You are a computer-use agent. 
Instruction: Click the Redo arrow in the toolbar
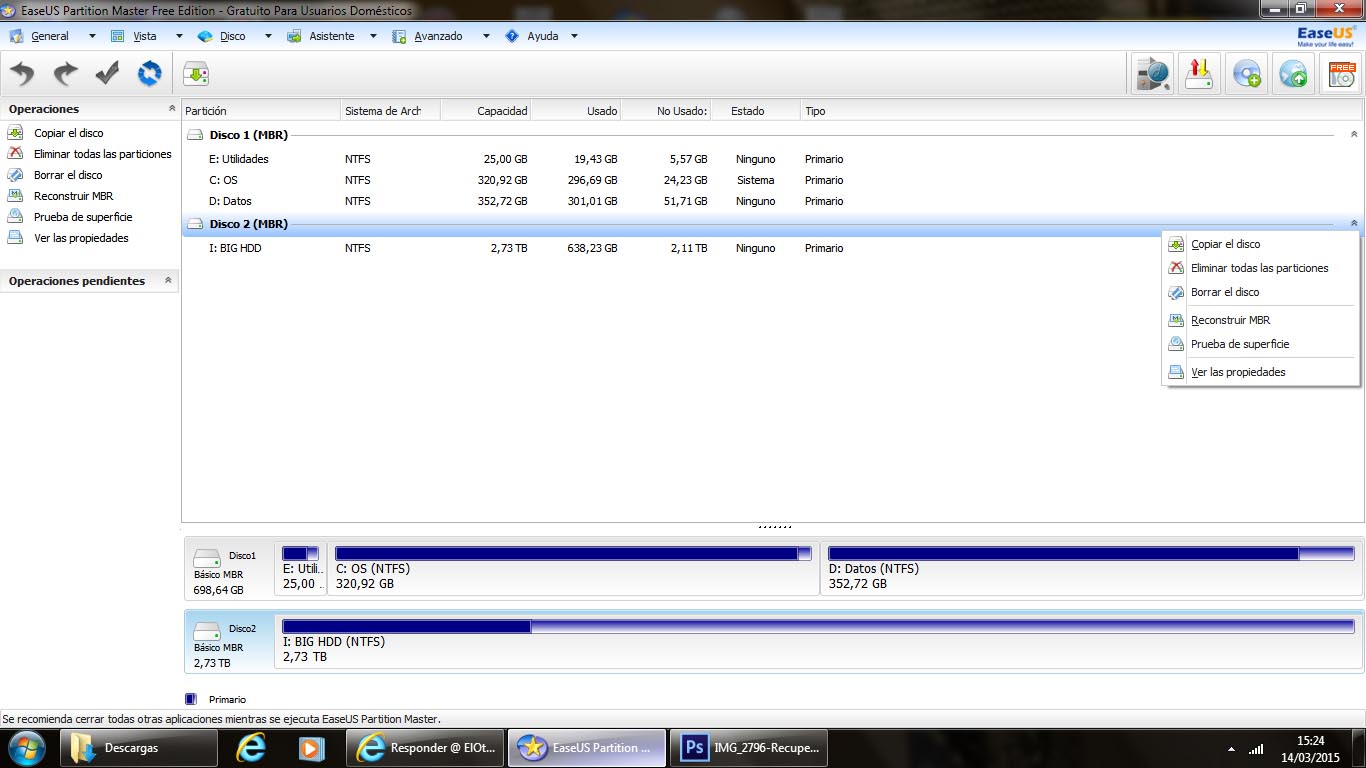pyautogui.click(x=65, y=73)
